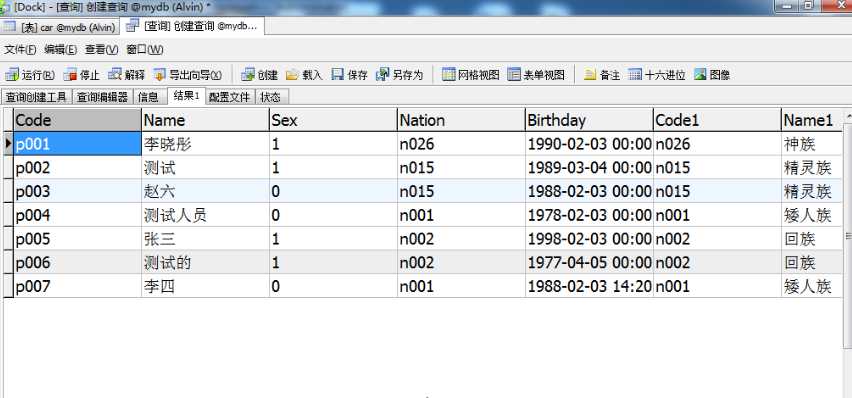Click the Sex column header
The image size is (852, 398).
333,120
